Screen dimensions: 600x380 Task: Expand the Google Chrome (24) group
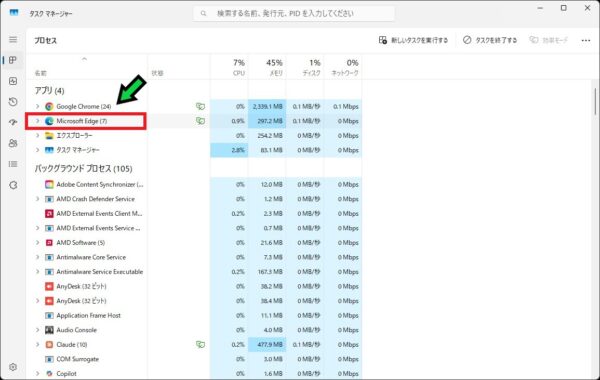coord(38,106)
